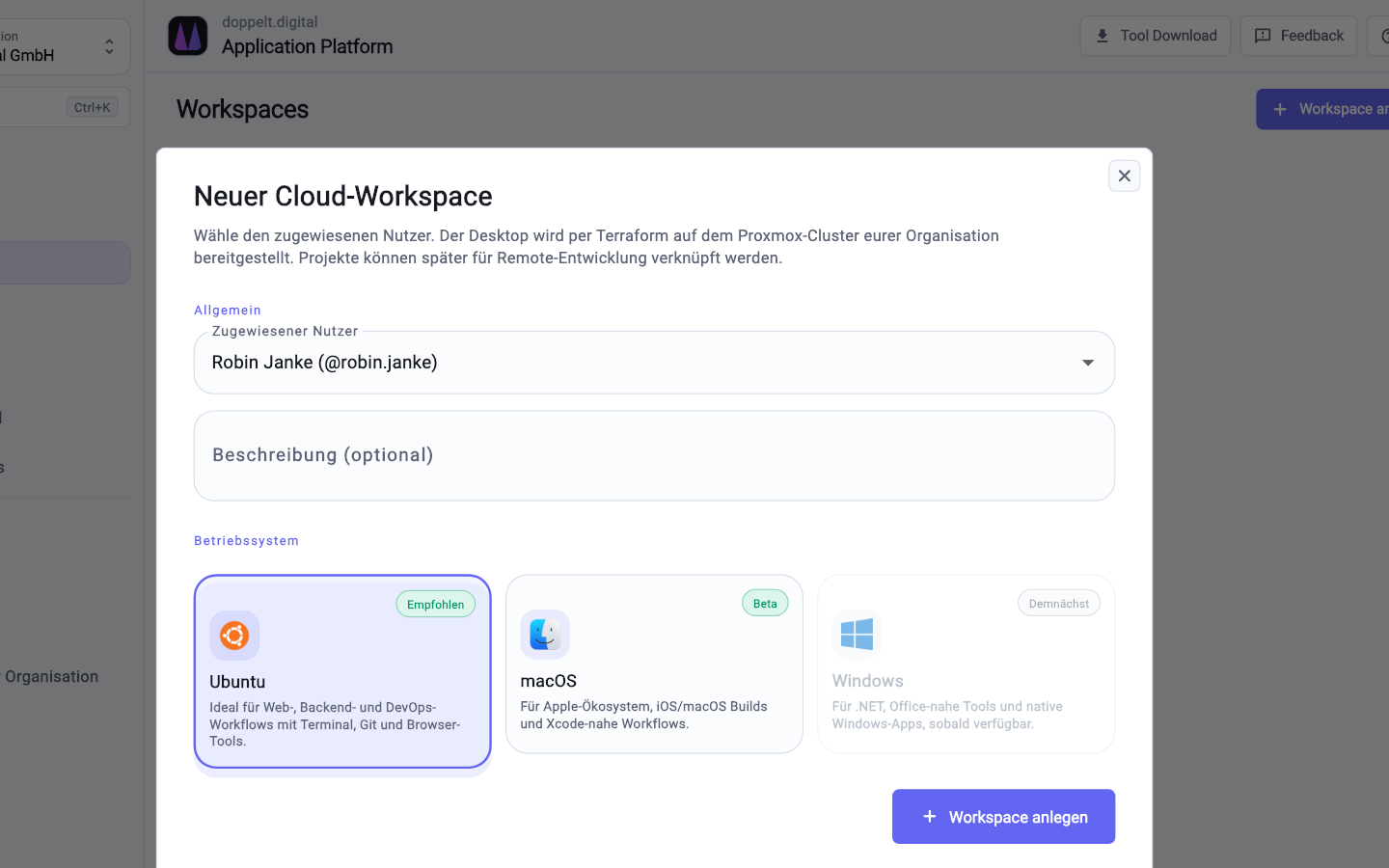Click the background Workspace add button
The width and height of the screenshot is (1389, 868).
pyautogui.click(x=1323, y=109)
